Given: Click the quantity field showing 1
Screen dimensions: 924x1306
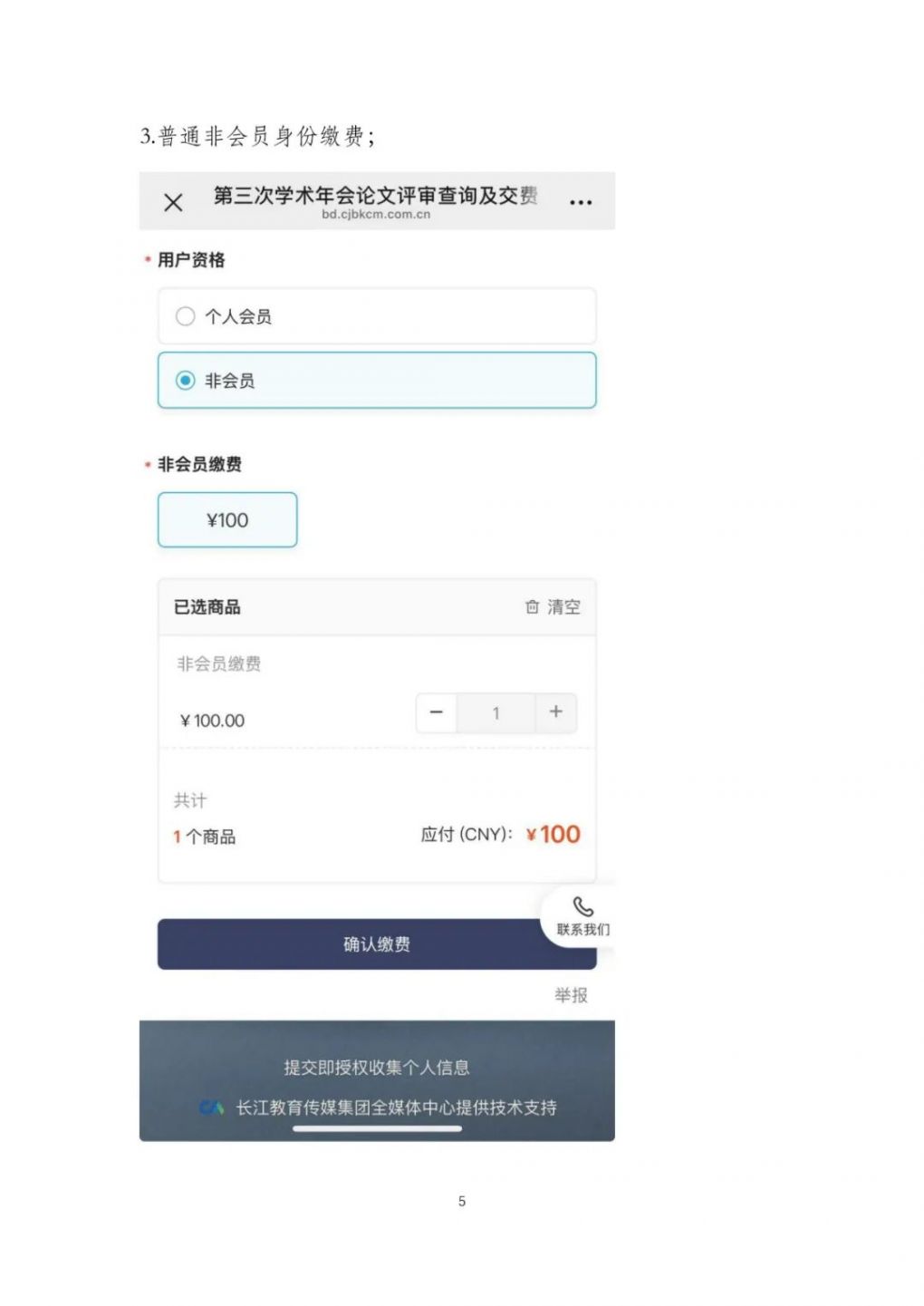Looking at the screenshot, I should [x=496, y=713].
